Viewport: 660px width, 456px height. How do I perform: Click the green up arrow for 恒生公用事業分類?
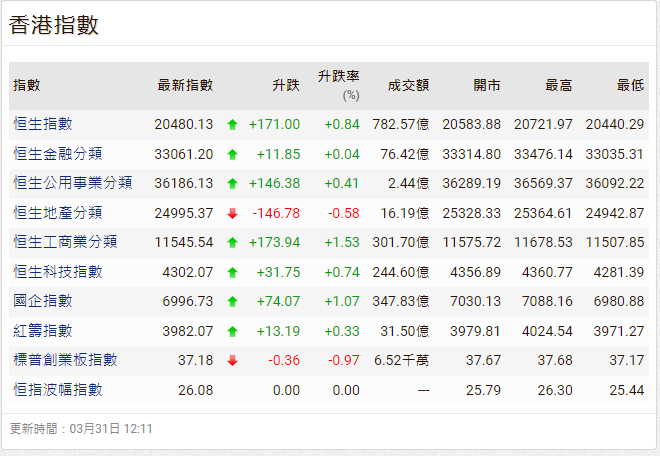(x=232, y=184)
